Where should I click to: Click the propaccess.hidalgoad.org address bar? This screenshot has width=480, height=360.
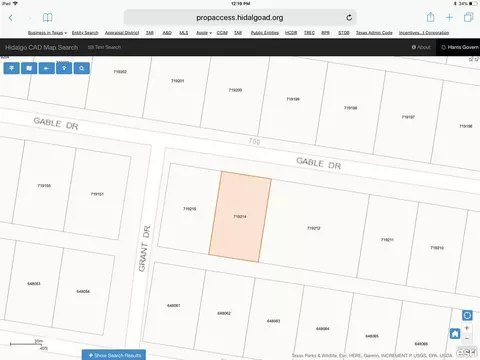point(240,18)
